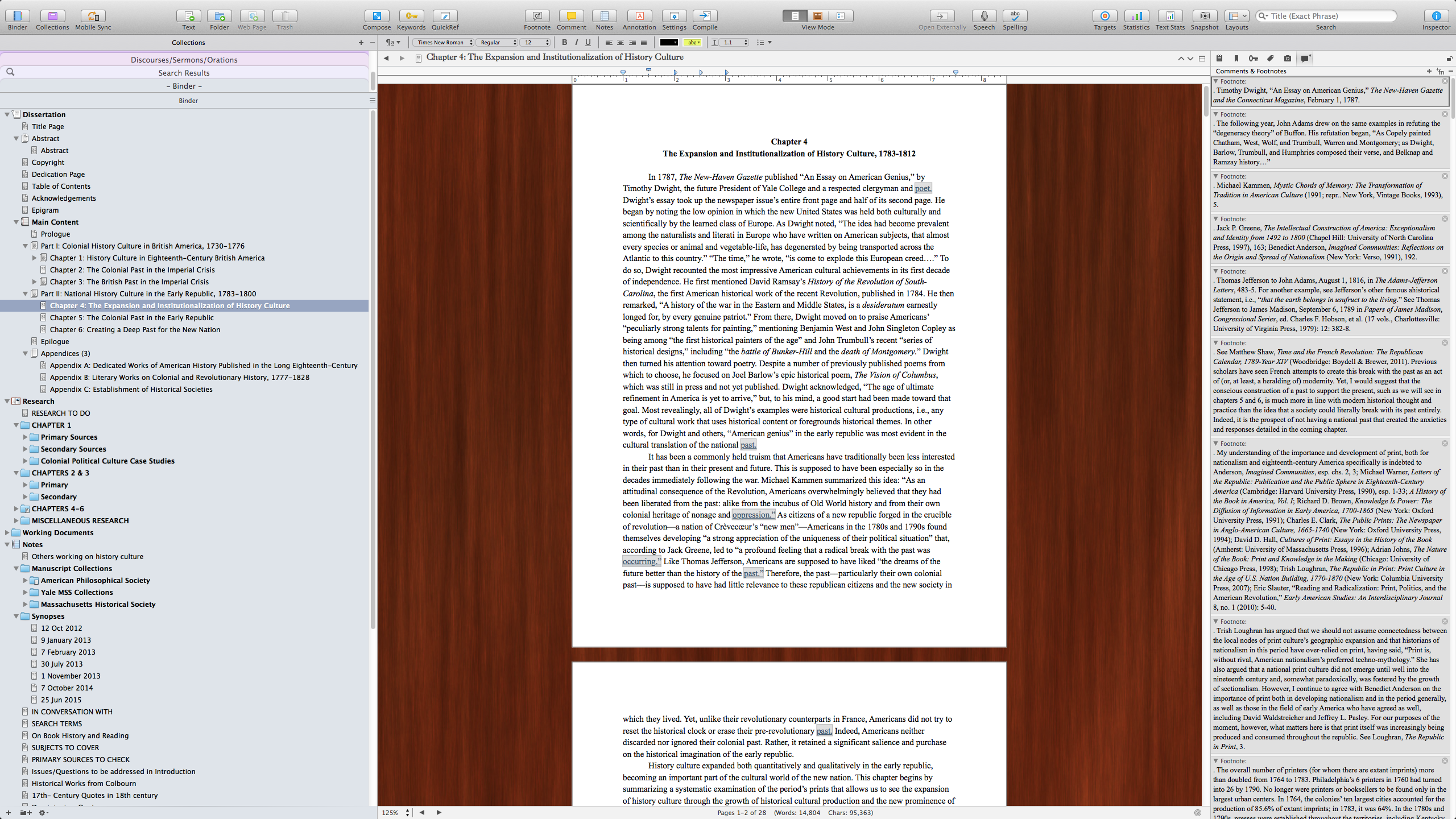
Task: Open the QuickRef panel
Action: 445,16
